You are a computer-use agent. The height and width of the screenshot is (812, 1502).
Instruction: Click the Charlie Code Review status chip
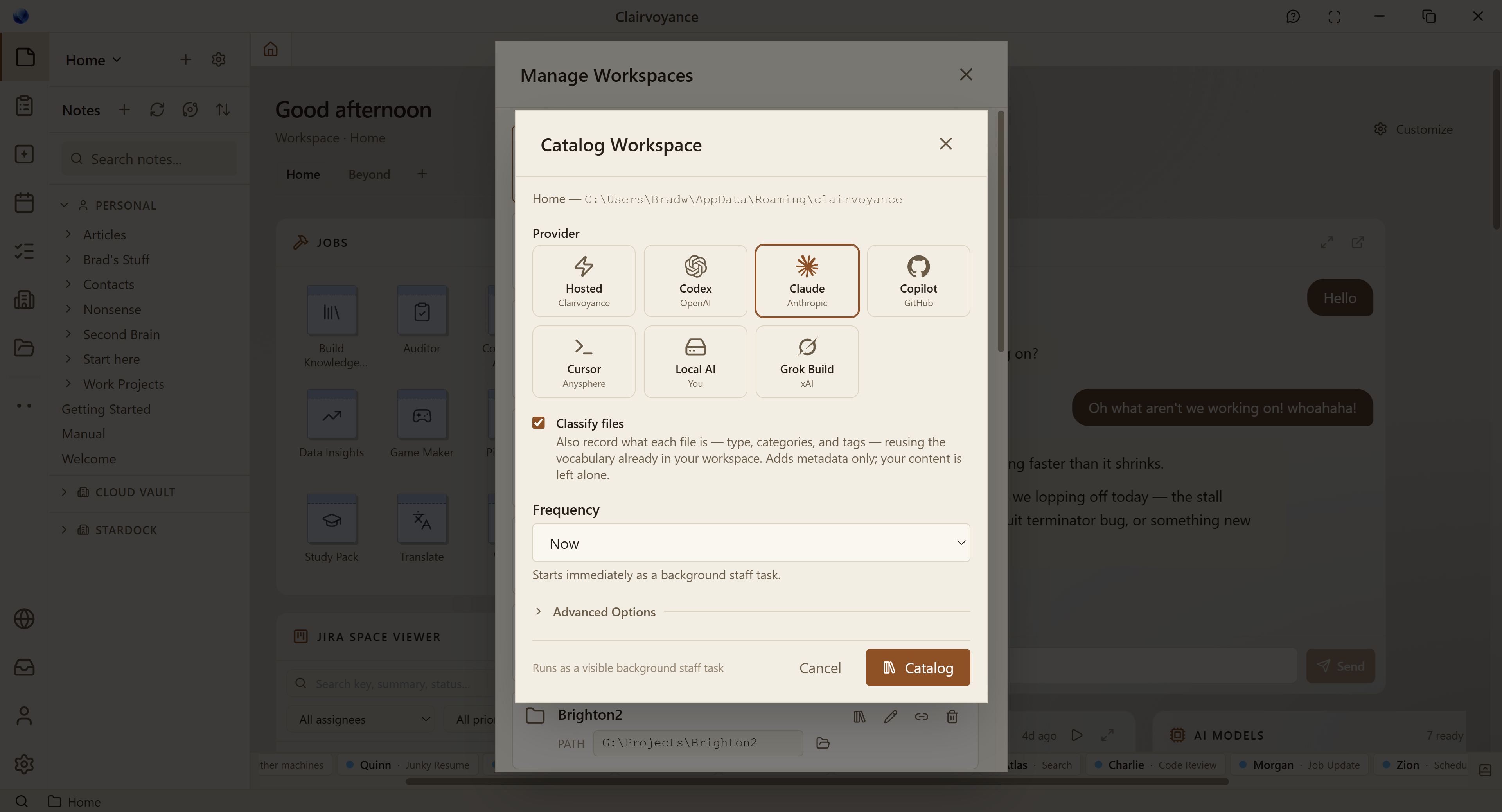pyautogui.click(x=1155, y=764)
